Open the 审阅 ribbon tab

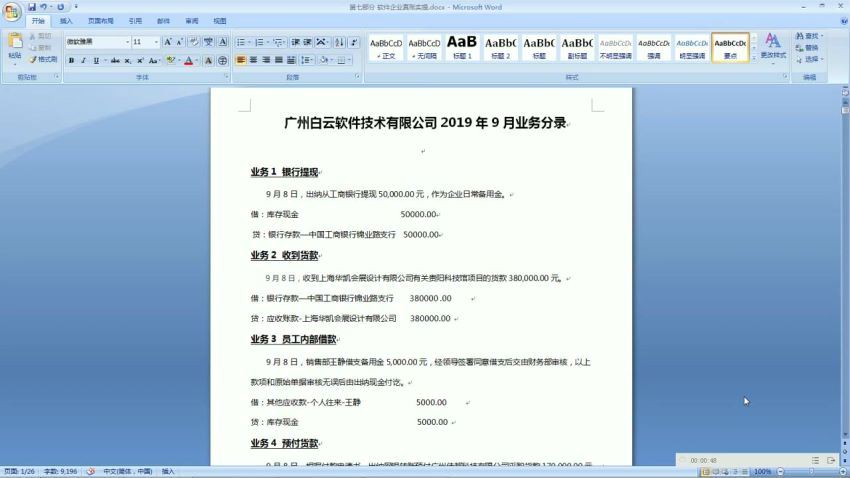(192, 21)
